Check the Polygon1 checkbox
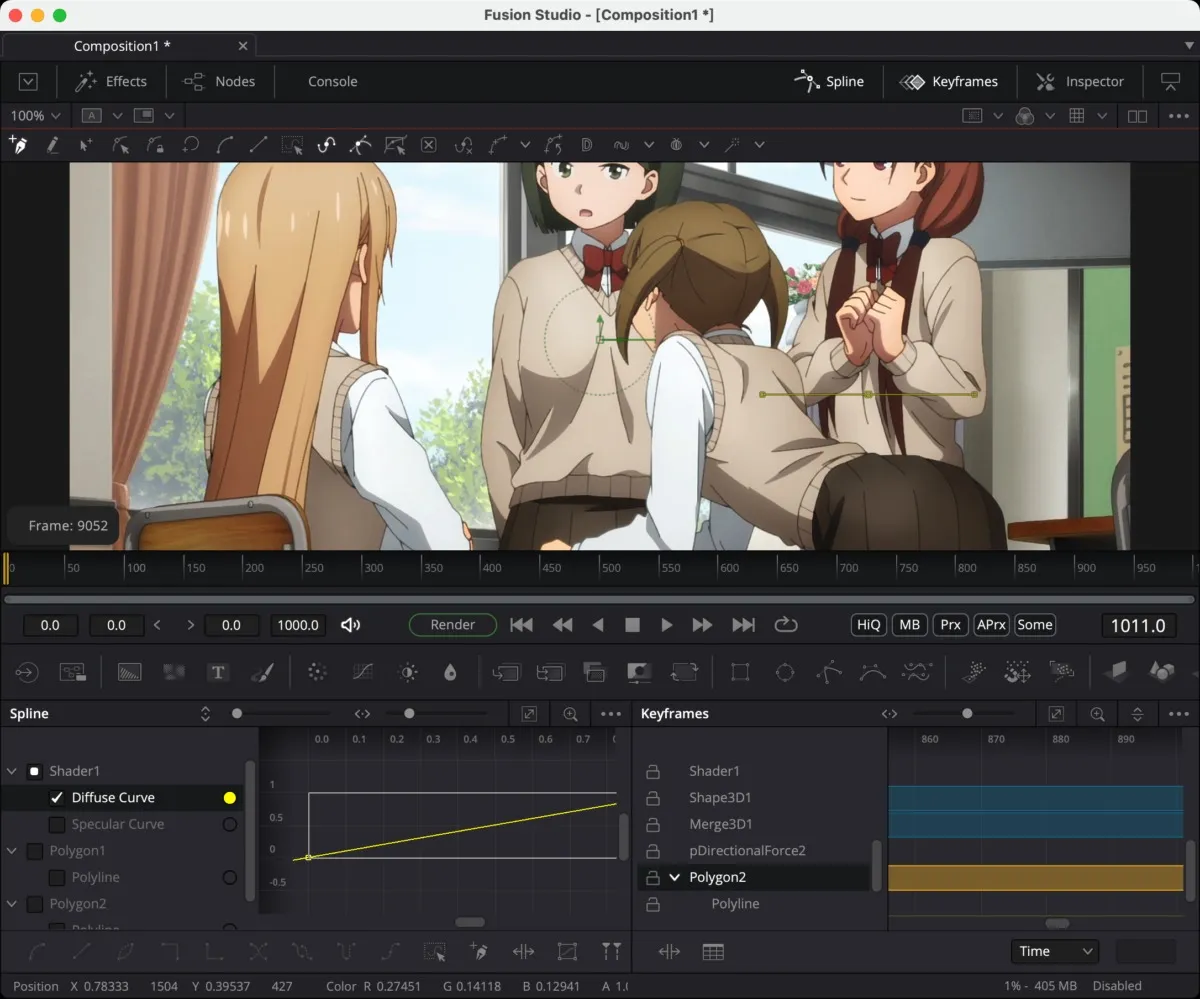The width and height of the screenshot is (1200, 999). point(34,851)
